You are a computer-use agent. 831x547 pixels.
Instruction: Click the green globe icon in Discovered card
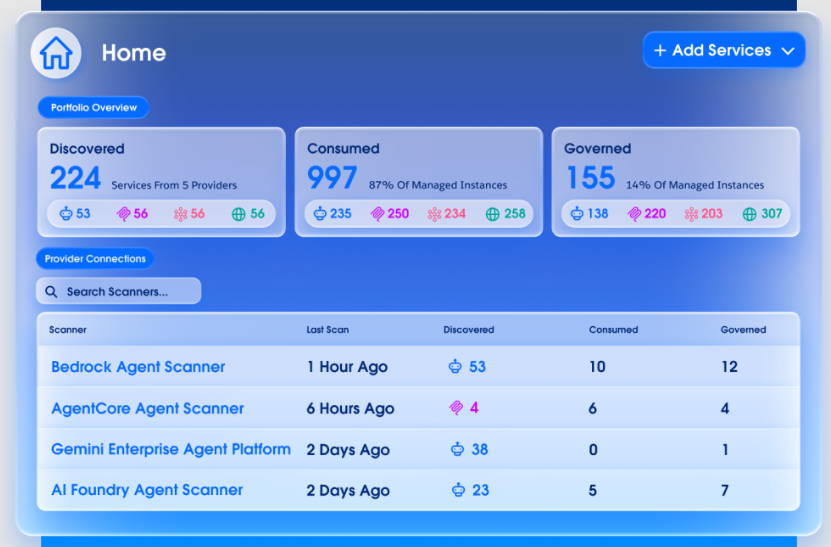[238, 214]
